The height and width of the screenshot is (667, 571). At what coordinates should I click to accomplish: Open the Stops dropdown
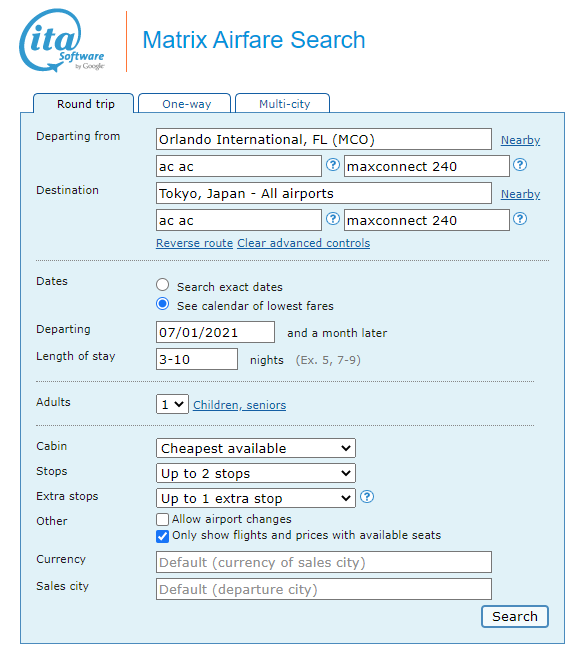click(256, 473)
